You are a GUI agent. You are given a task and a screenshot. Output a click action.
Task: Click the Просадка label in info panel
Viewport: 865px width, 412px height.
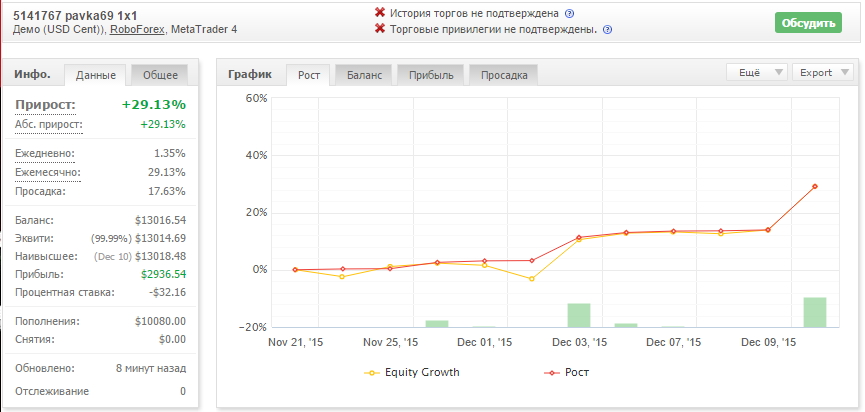coord(40,191)
